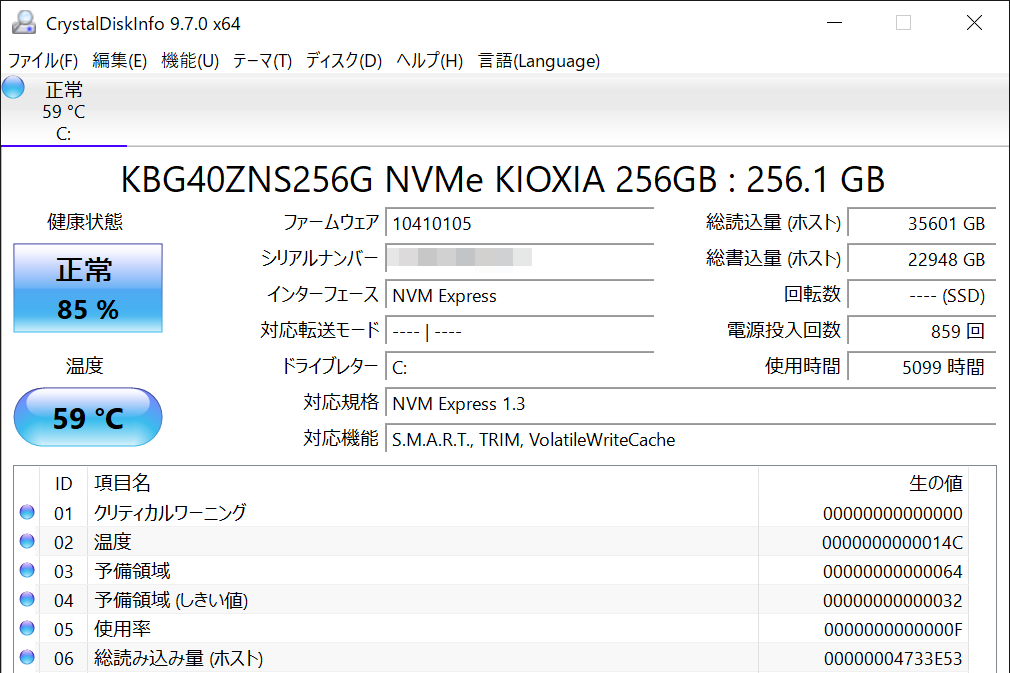
Task: Click the firmware field 10410105
Action: (519, 223)
